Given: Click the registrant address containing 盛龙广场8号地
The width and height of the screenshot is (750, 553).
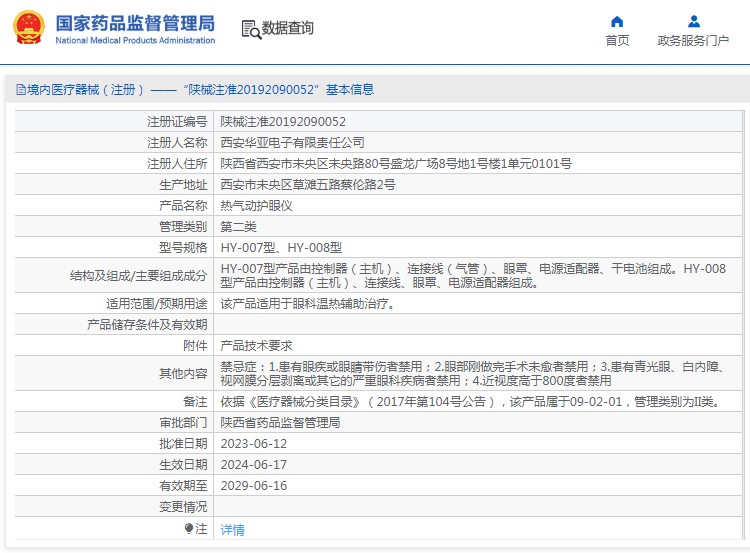Looking at the screenshot, I should pyautogui.click(x=396, y=164).
